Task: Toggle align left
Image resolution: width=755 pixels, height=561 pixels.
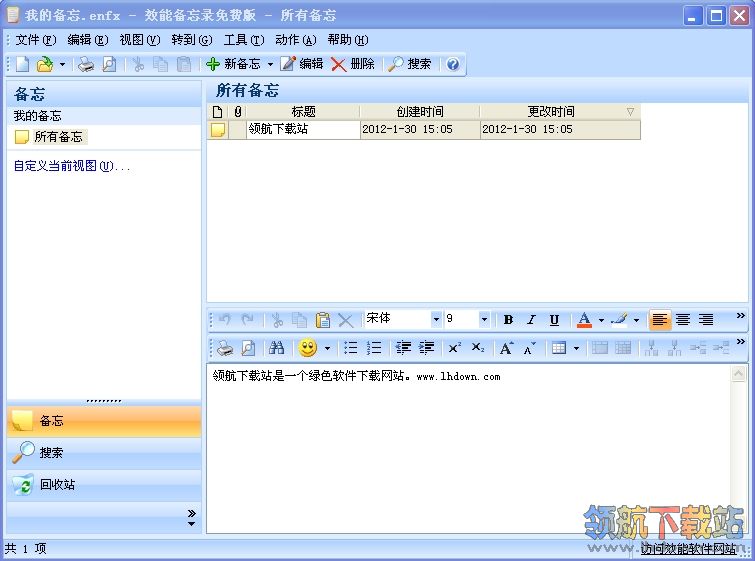Action: (x=660, y=320)
